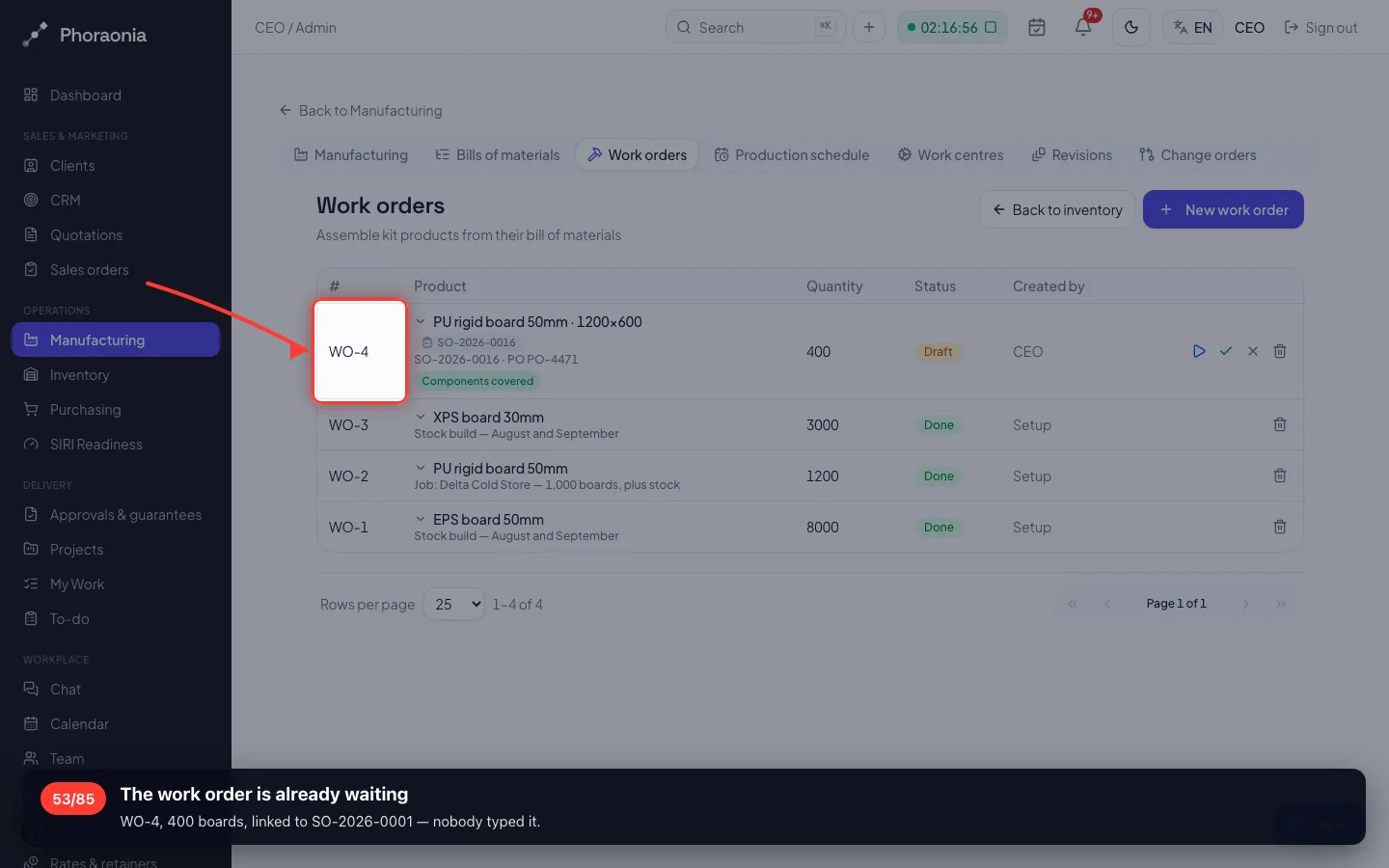Screen dimensions: 1389x868
Task: Click the quantity 8000 cell
Action: [823, 527]
